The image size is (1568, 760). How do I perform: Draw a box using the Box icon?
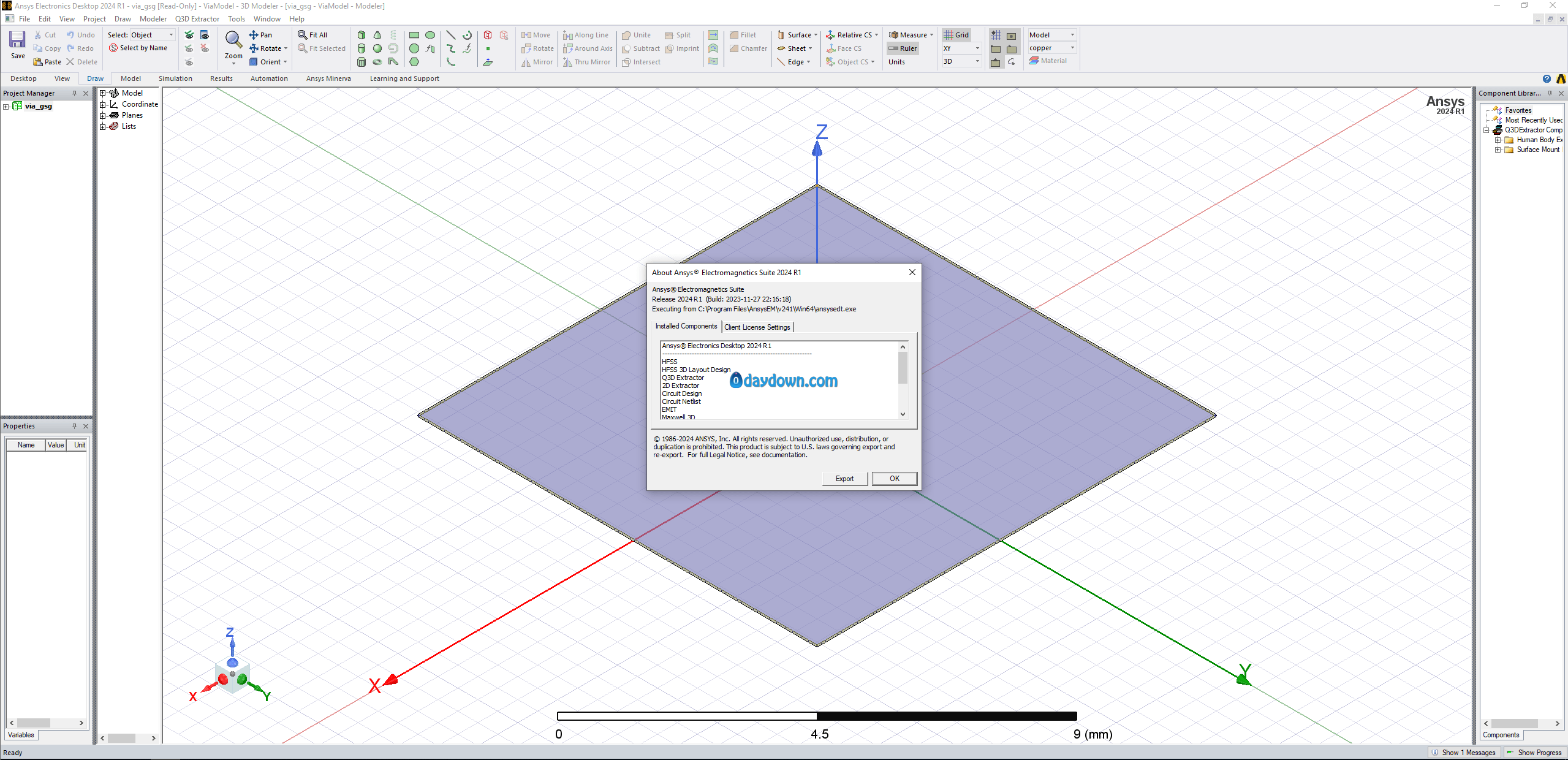362,35
